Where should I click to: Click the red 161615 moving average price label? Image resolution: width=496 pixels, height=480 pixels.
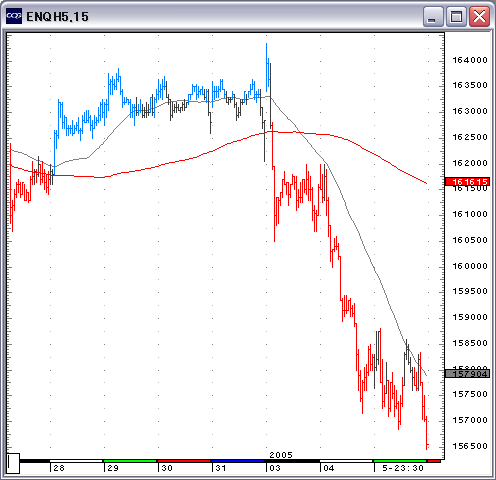tap(467, 182)
